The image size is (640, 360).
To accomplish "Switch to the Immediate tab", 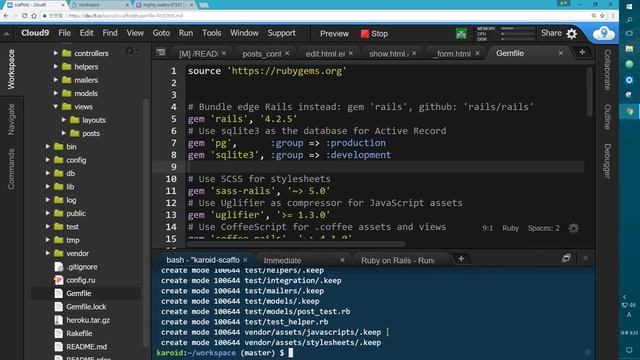I will click(x=282, y=260).
